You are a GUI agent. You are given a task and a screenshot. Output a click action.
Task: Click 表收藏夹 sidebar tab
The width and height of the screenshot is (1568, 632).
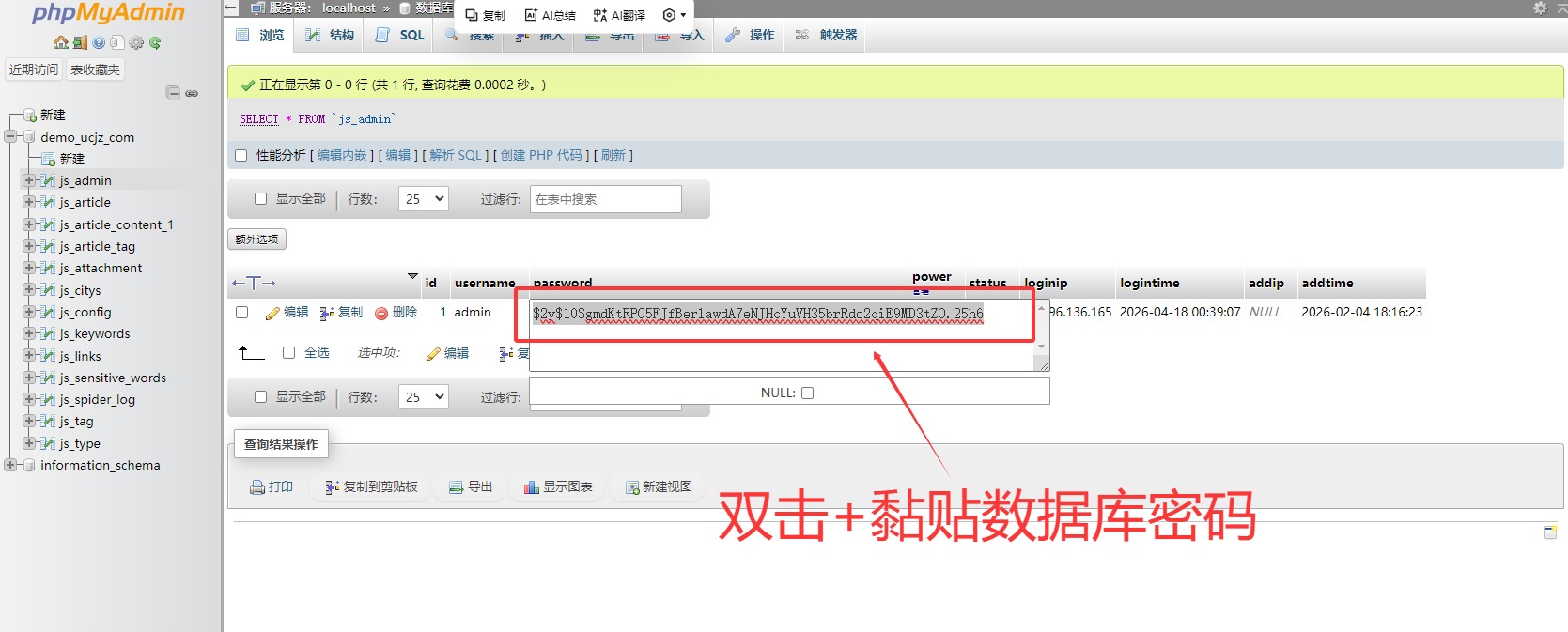coord(95,69)
